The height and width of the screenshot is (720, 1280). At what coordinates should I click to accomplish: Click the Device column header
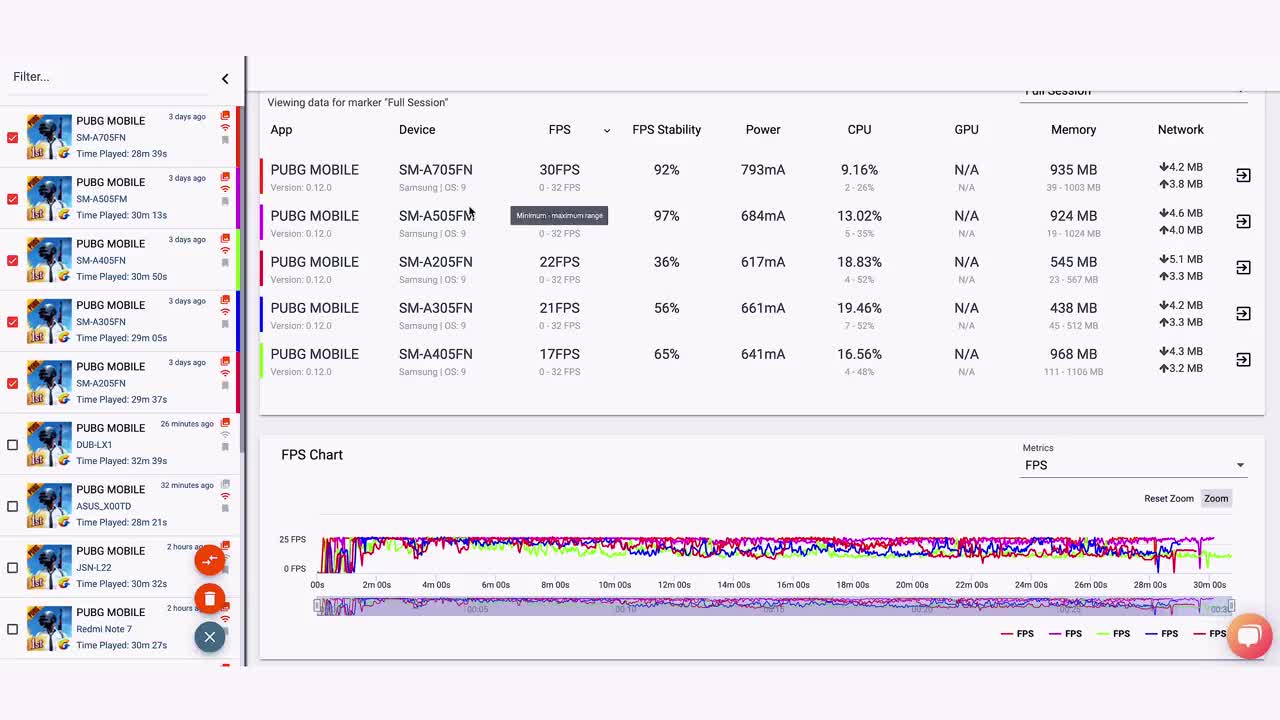(x=417, y=130)
